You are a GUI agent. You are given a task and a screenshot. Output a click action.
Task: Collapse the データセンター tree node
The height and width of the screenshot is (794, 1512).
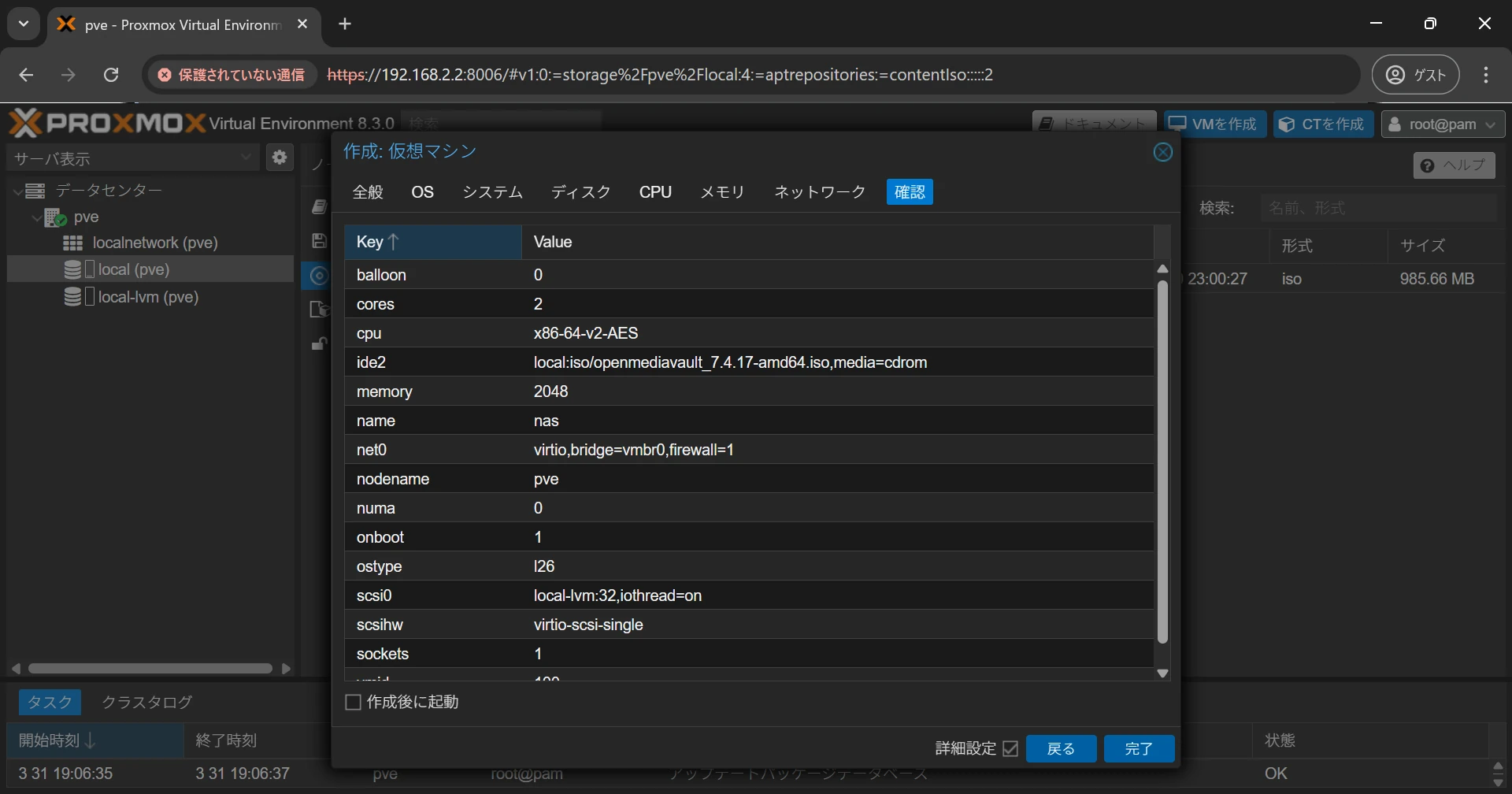pyautogui.click(x=17, y=191)
